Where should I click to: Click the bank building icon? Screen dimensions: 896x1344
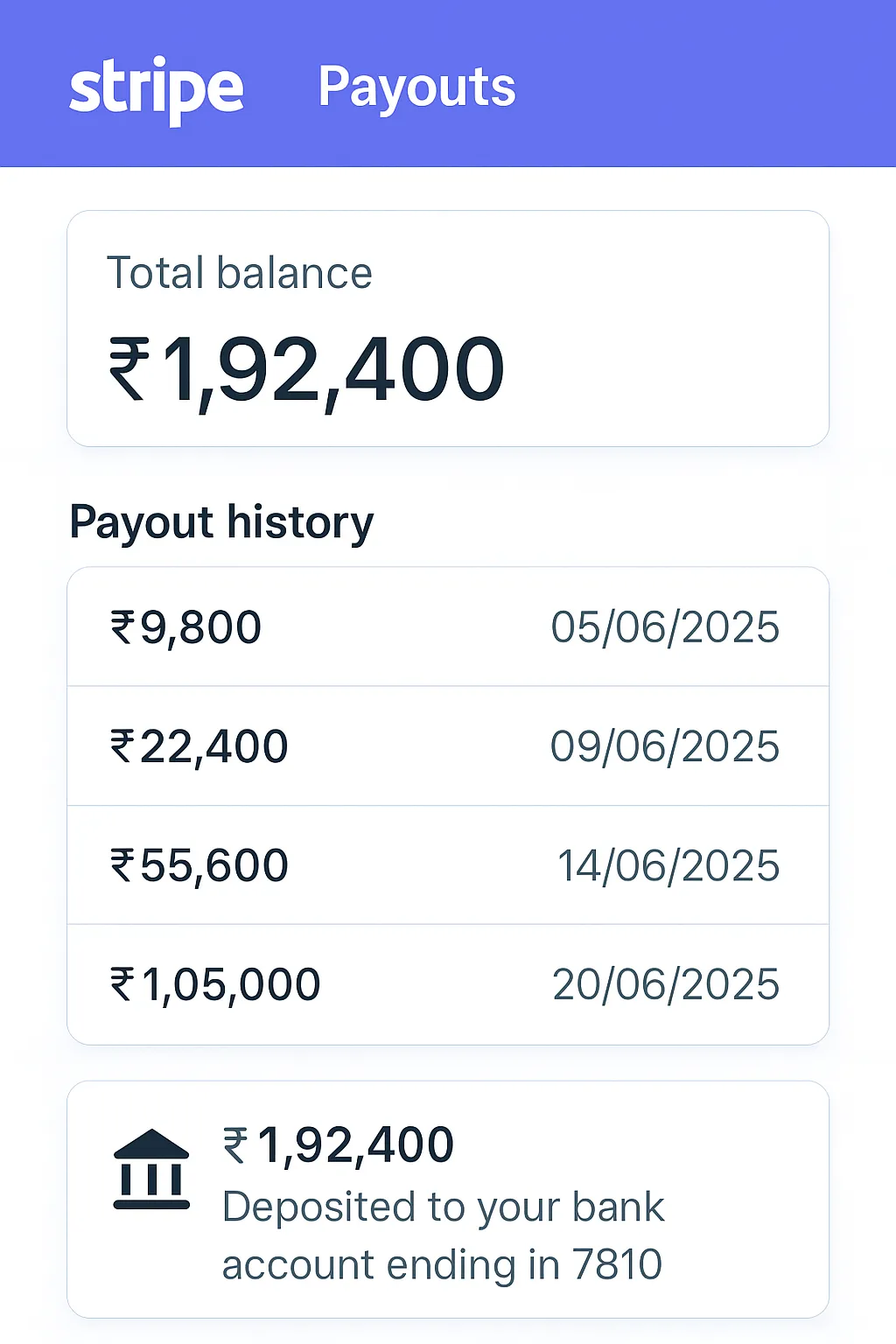pos(151,1169)
